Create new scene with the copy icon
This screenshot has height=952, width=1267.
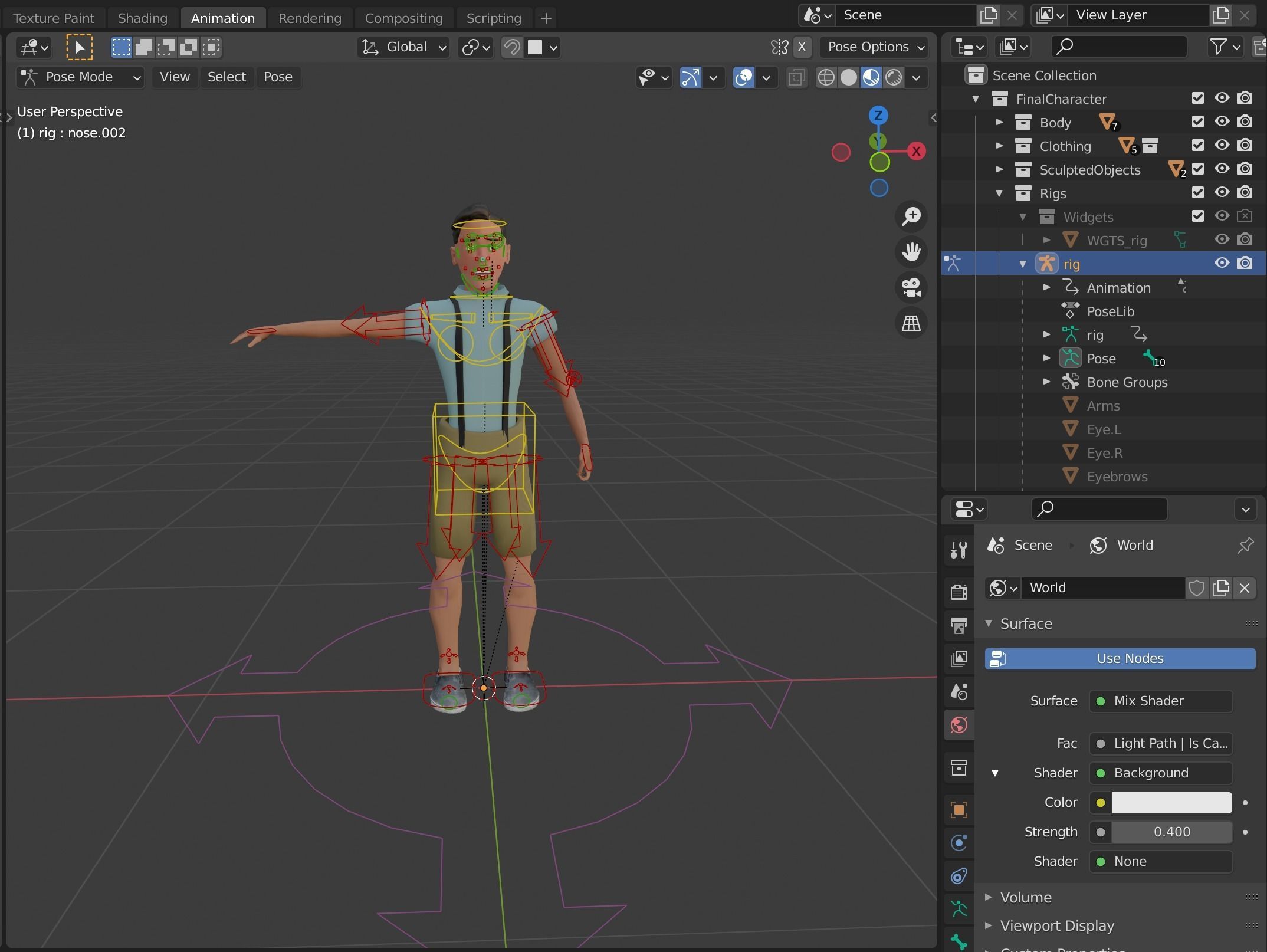tap(988, 15)
